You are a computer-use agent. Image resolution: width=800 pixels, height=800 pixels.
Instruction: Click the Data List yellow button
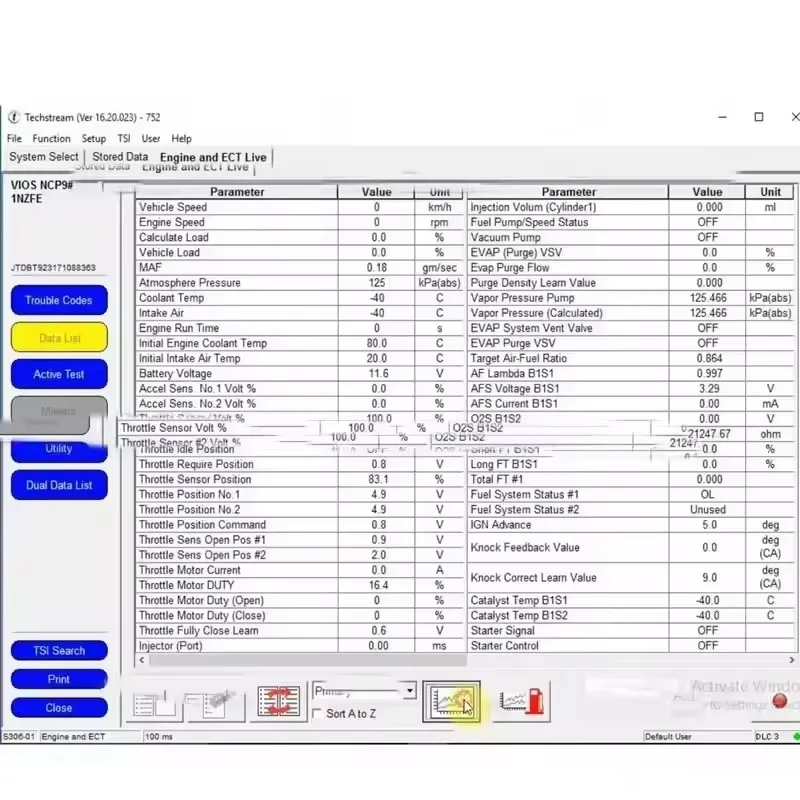(x=58, y=337)
